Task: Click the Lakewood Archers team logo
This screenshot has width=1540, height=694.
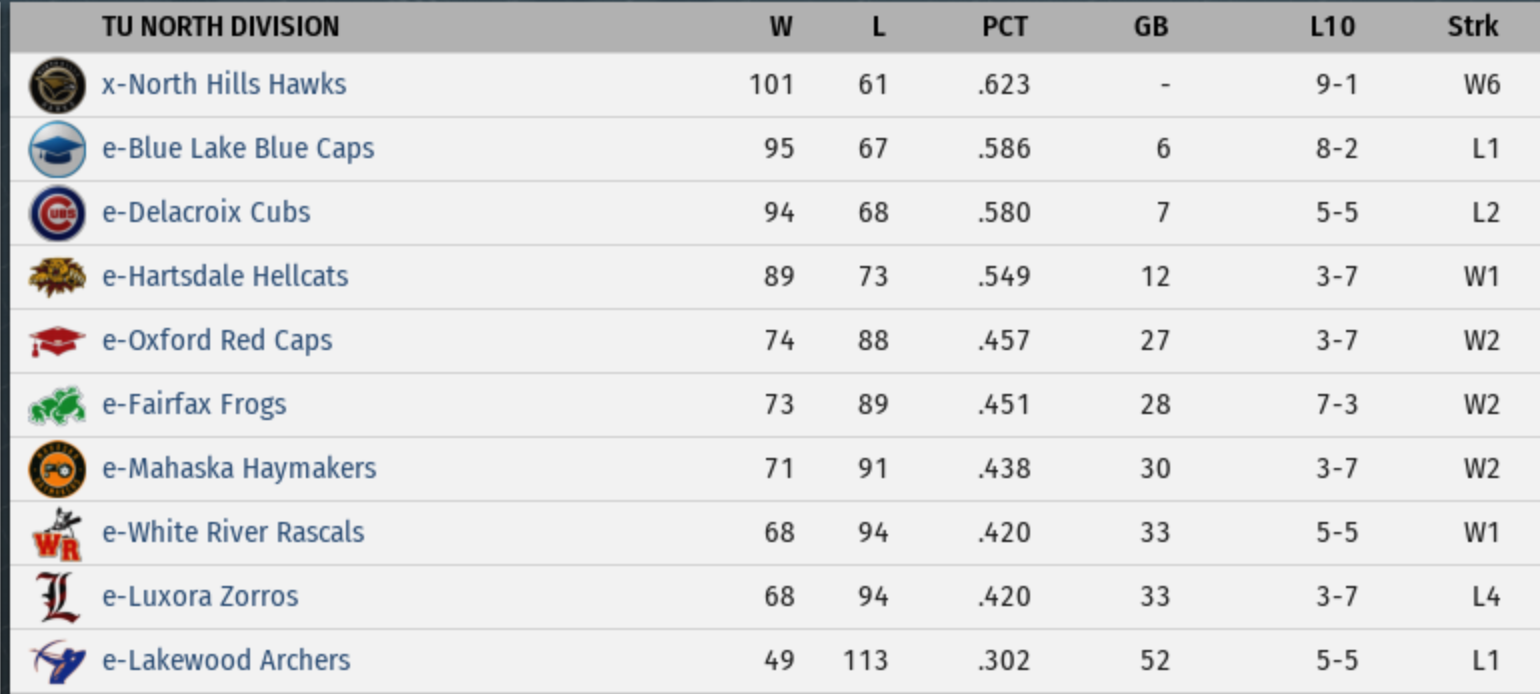Action: tap(57, 661)
